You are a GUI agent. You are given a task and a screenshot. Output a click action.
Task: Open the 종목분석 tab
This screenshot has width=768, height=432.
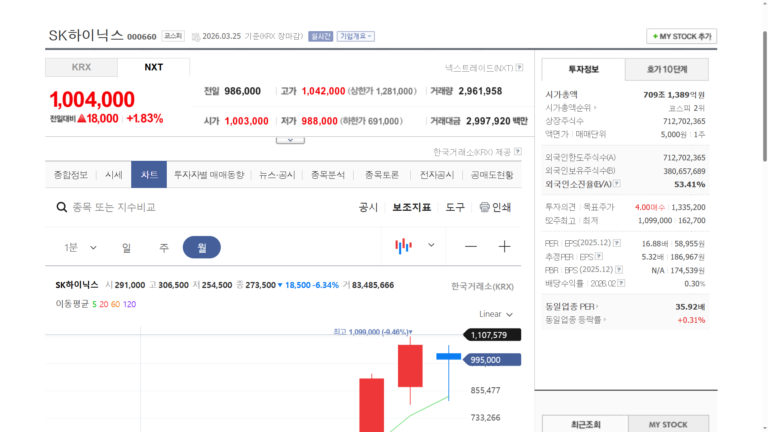[x=328, y=175]
